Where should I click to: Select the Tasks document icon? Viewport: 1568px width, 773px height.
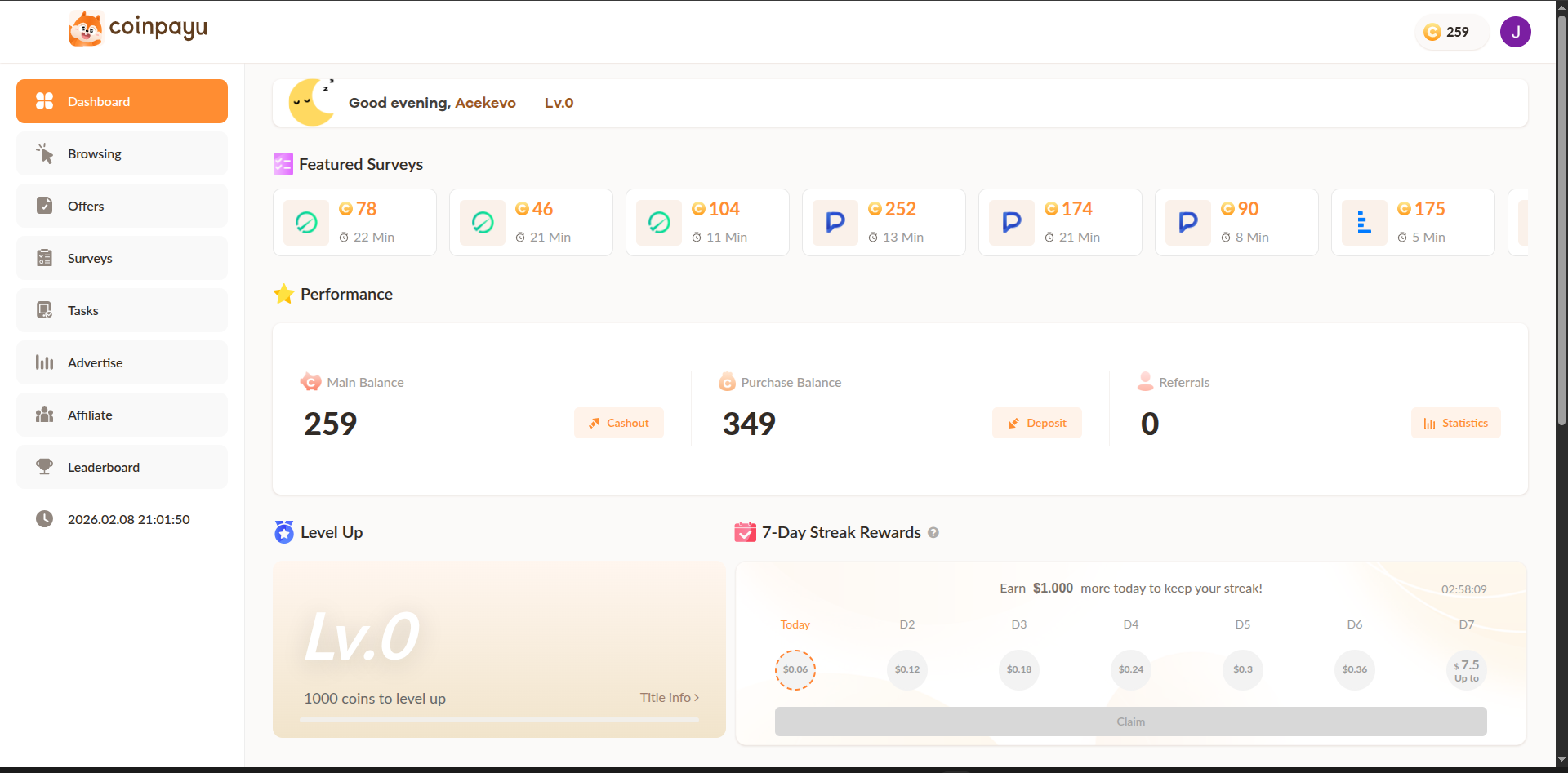click(x=45, y=310)
